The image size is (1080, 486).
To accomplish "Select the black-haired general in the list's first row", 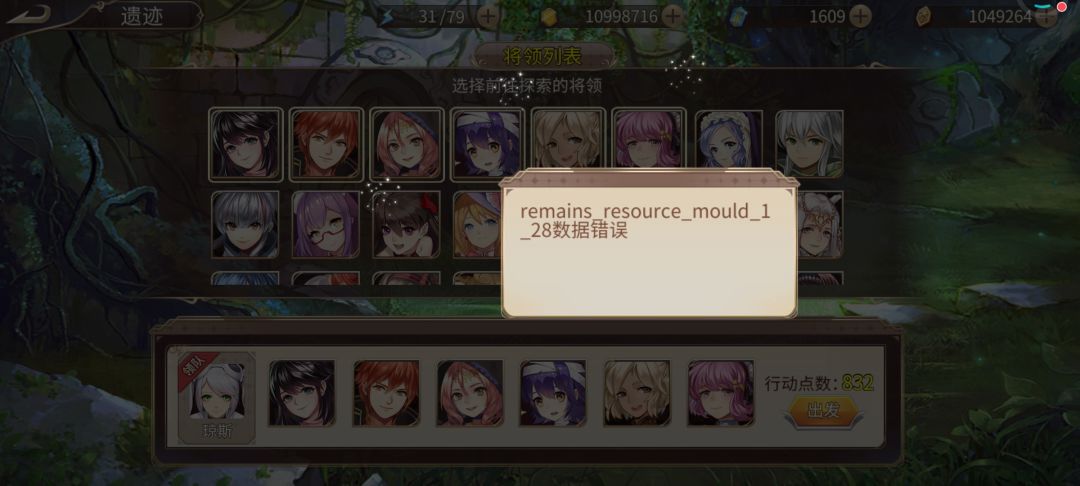I will click(x=245, y=145).
